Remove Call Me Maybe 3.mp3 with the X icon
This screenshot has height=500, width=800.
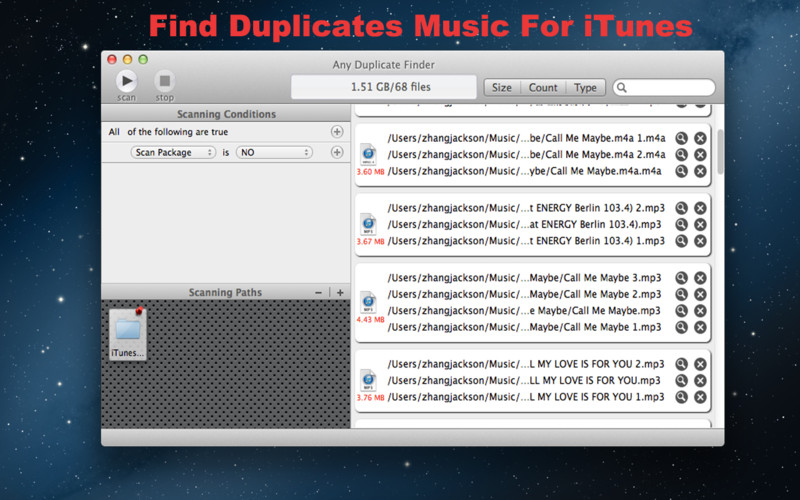(701, 278)
